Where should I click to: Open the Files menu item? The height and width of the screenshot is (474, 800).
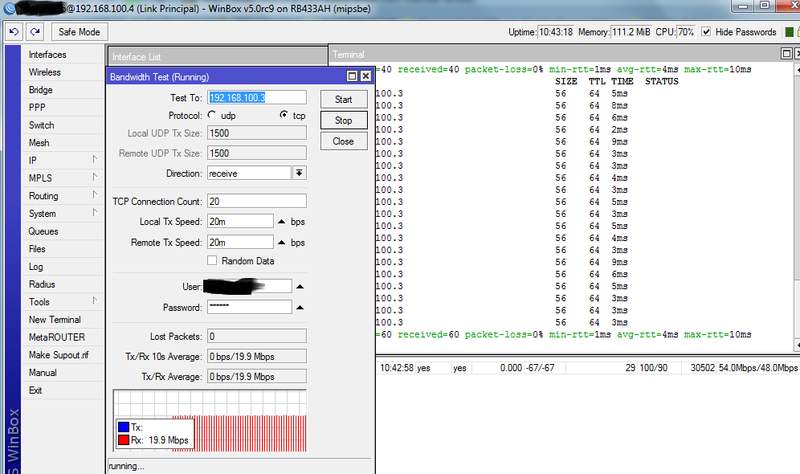pos(37,249)
